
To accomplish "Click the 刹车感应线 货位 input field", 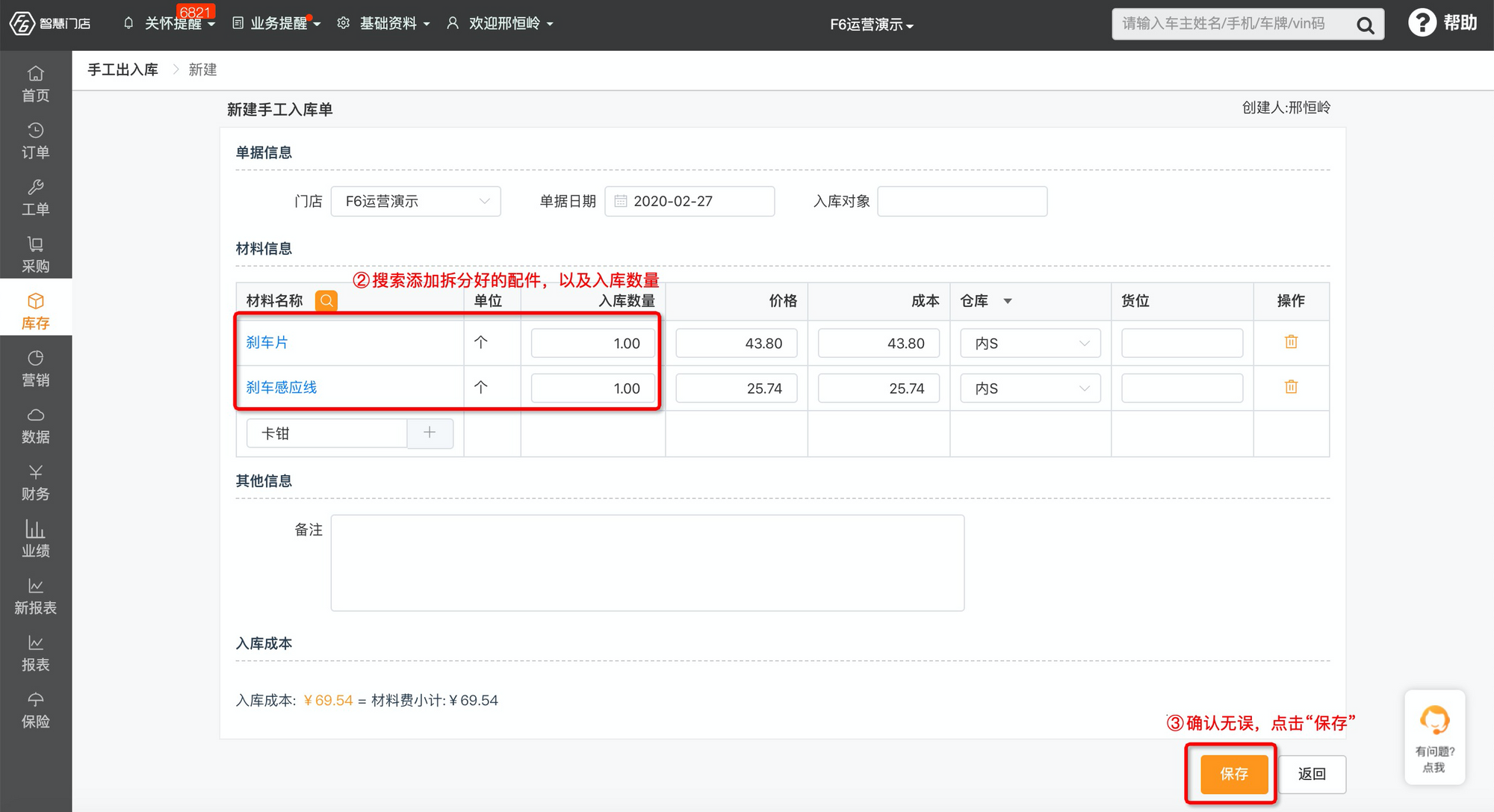I will pyautogui.click(x=1183, y=388).
